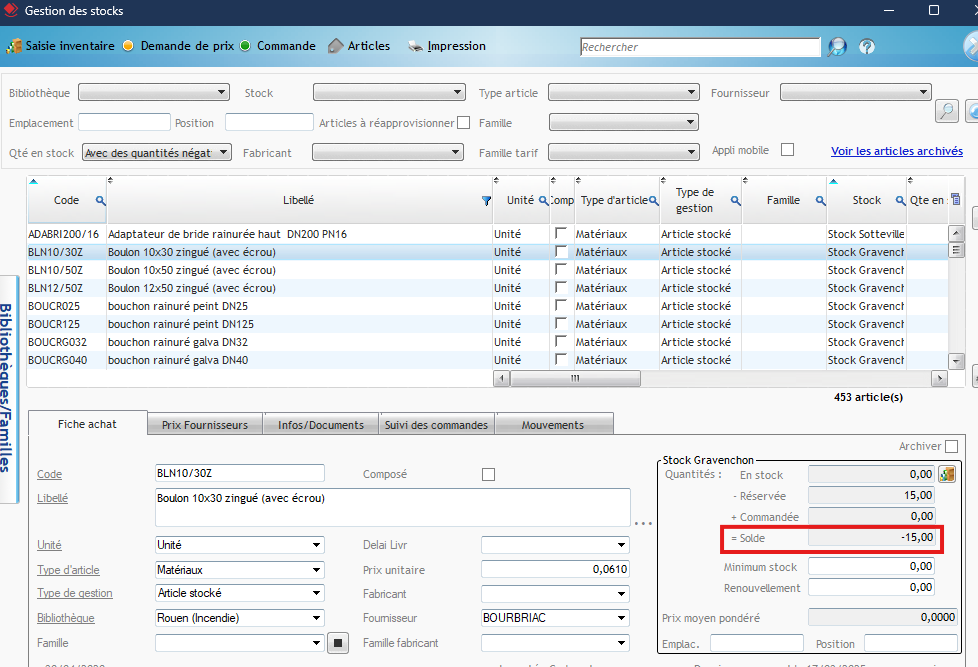Click the magnifier filter search button
This screenshot has width=978, height=667.
coord(946,111)
